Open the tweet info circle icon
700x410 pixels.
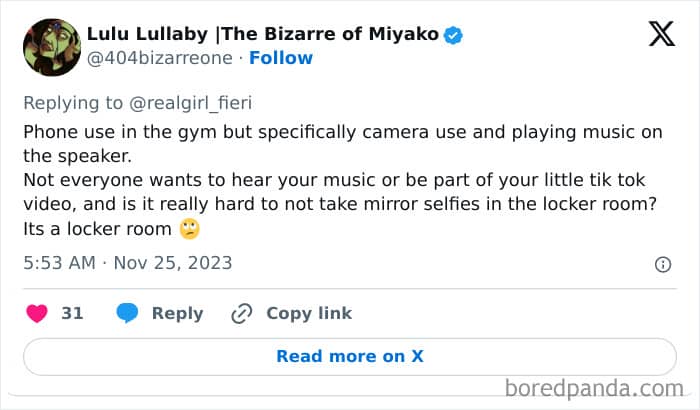pos(662,265)
